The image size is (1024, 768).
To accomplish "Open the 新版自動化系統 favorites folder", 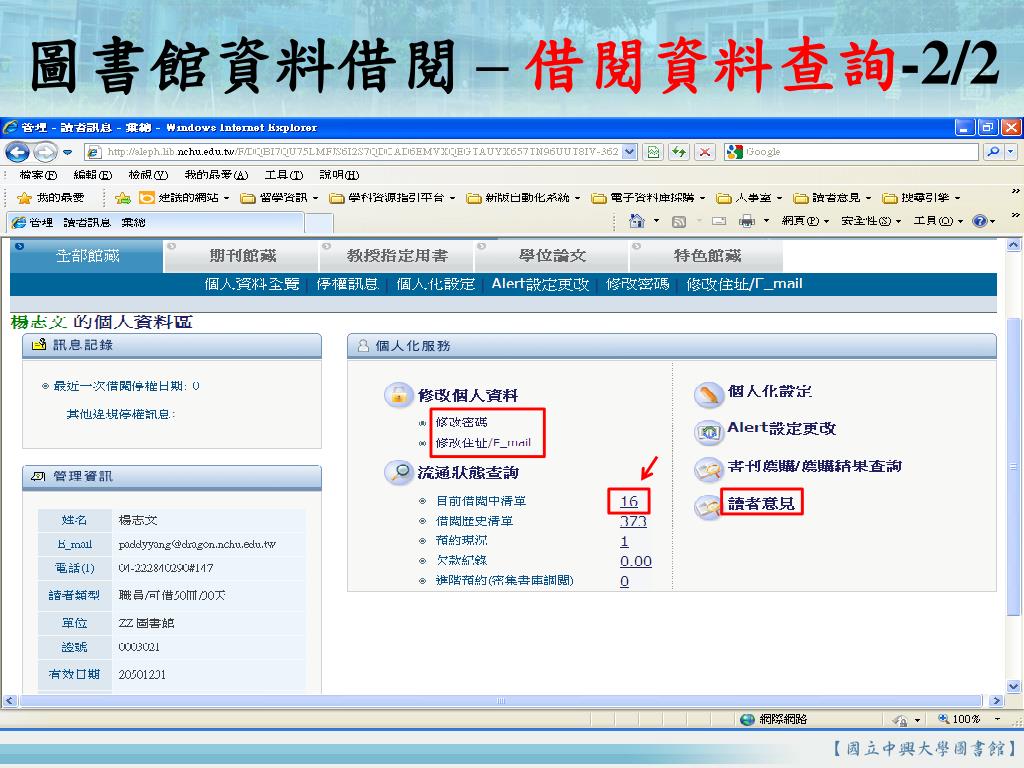I will (x=522, y=198).
